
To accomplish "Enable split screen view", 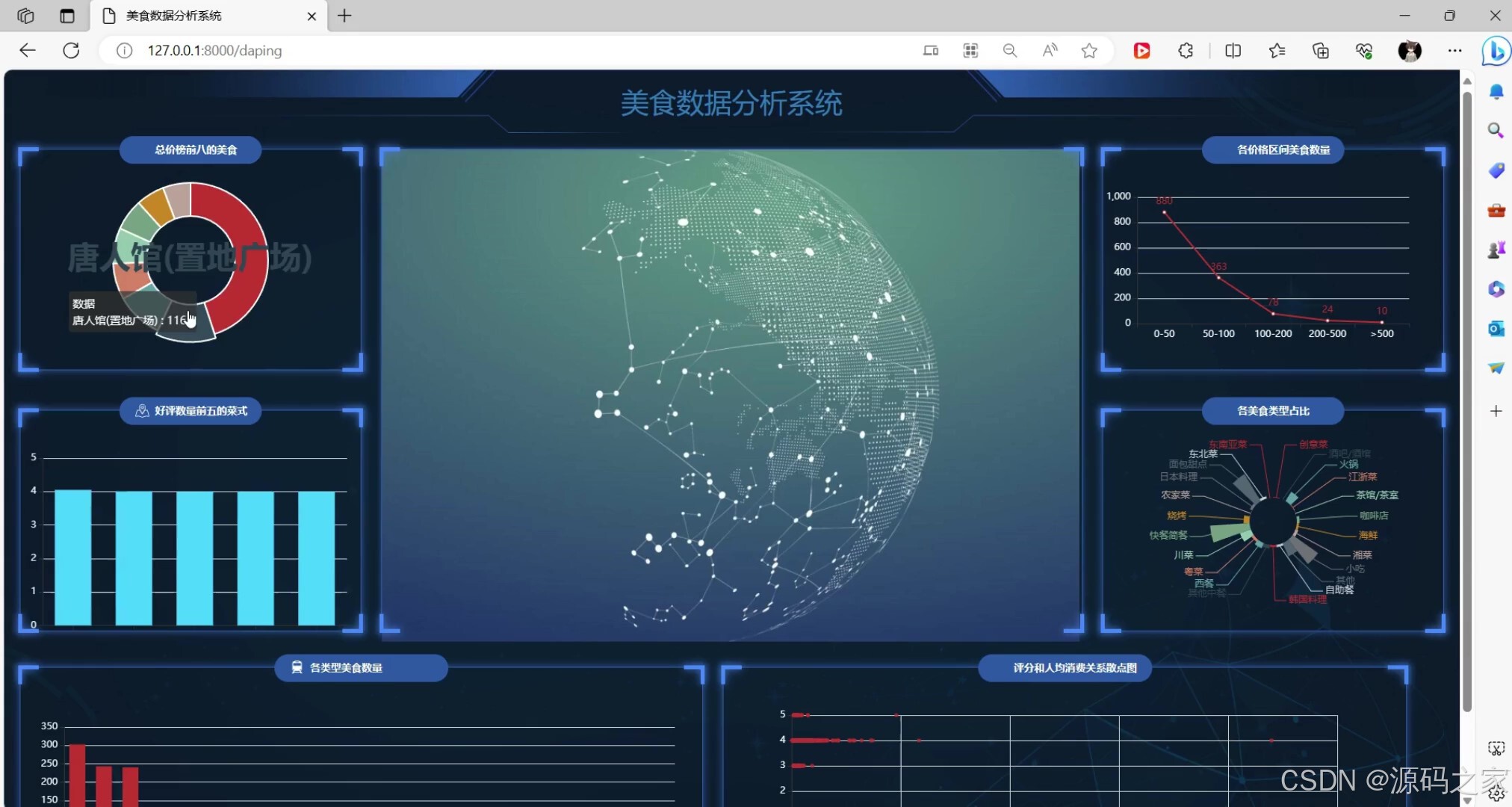I will click(x=1233, y=51).
